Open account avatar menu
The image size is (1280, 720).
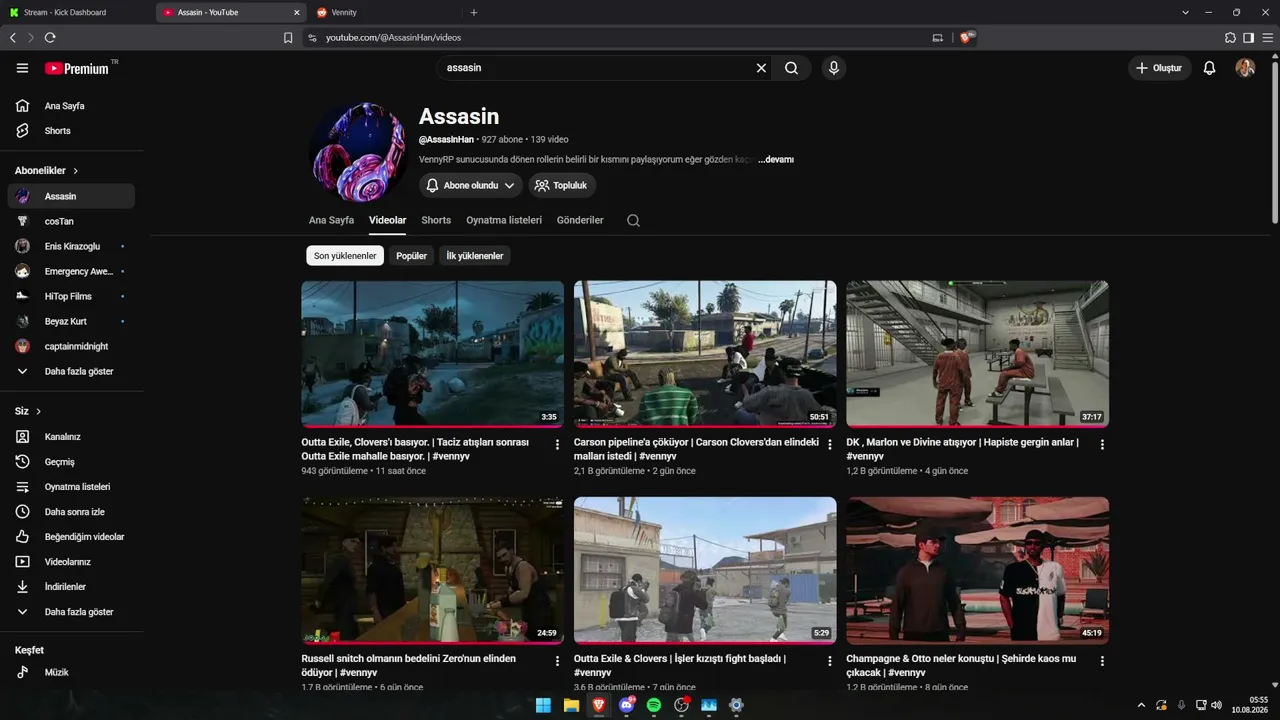tap(1245, 68)
